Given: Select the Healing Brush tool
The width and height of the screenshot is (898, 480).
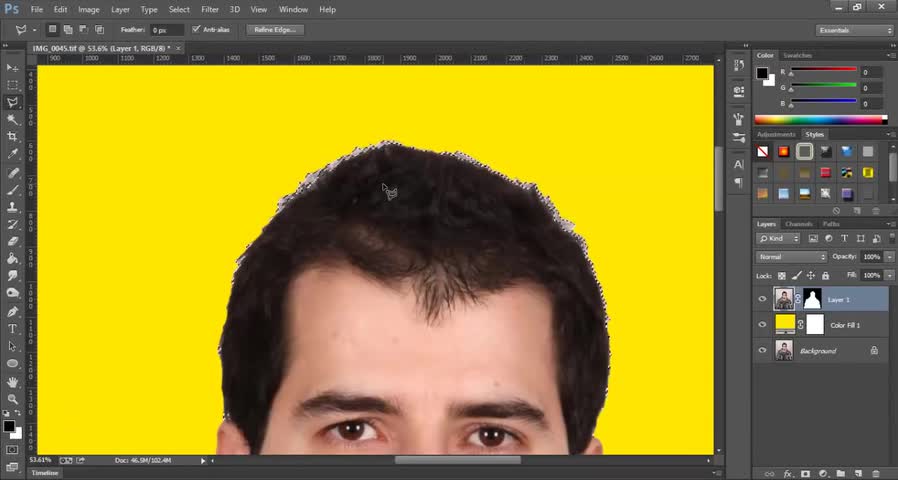Looking at the screenshot, I should [x=12, y=172].
